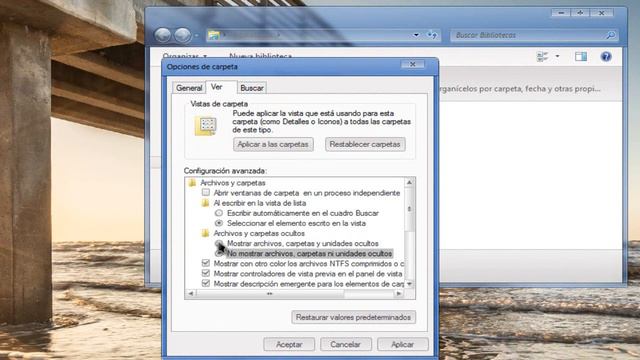Maximize the Explorer Bibliotecas window
This screenshot has width=640, height=360.
pos(580,13)
